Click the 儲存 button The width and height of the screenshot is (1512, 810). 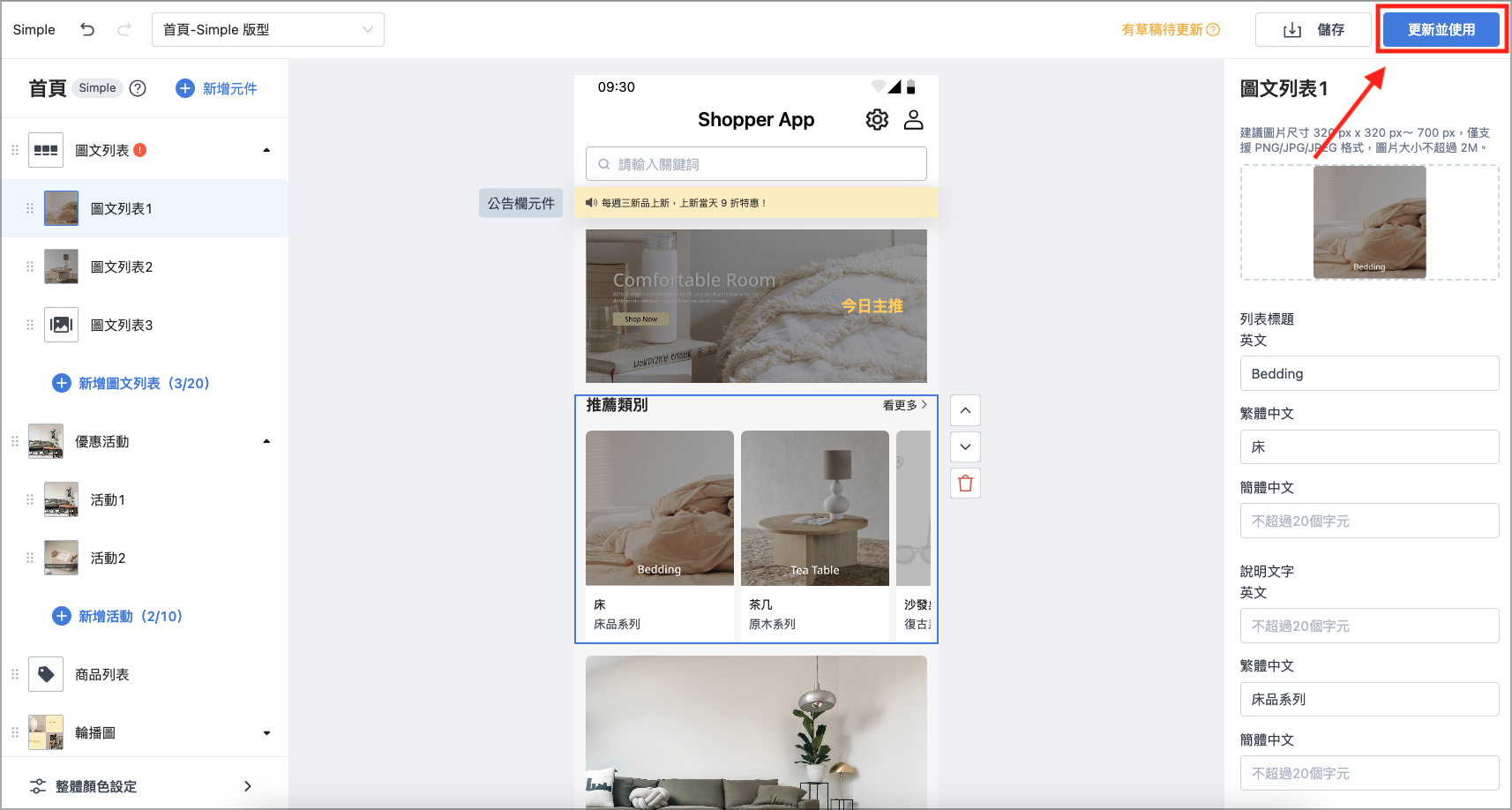pos(1313,30)
